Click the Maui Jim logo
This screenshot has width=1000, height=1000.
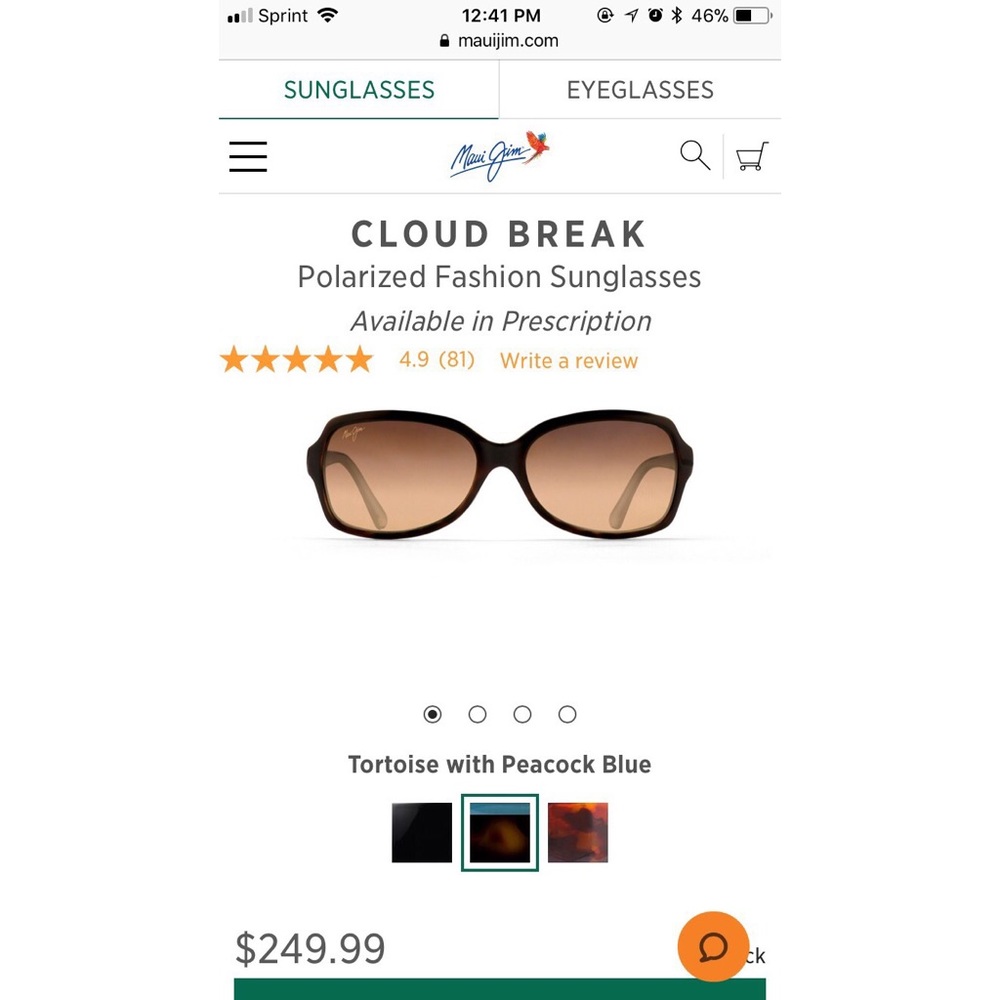[x=500, y=156]
